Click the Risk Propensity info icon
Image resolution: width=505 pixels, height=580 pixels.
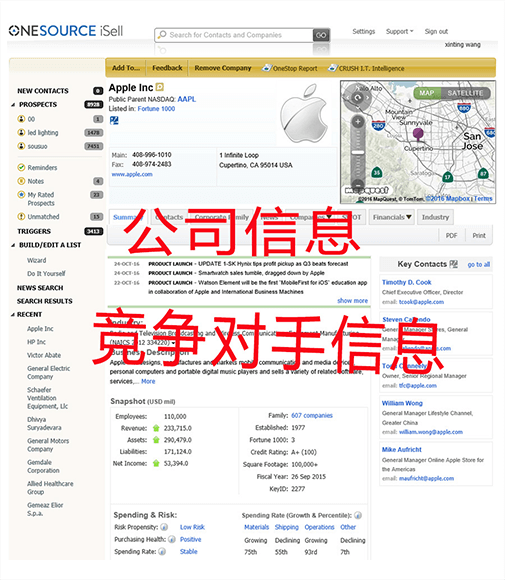point(164,527)
